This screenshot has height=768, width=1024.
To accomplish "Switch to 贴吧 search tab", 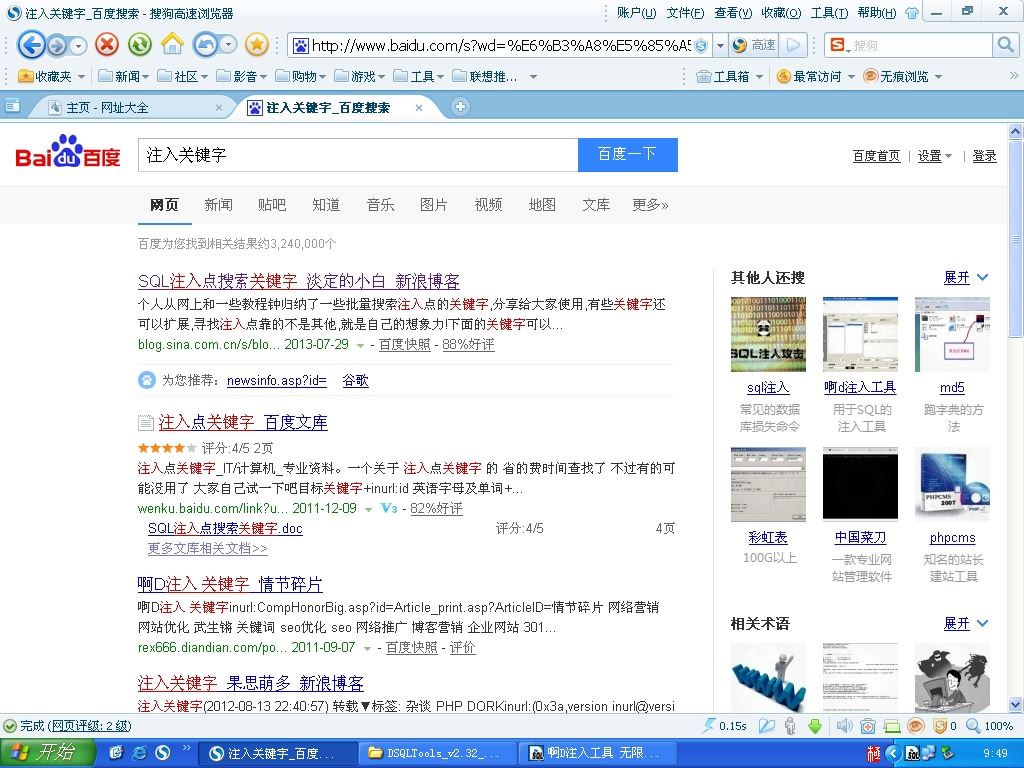I will pos(272,205).
